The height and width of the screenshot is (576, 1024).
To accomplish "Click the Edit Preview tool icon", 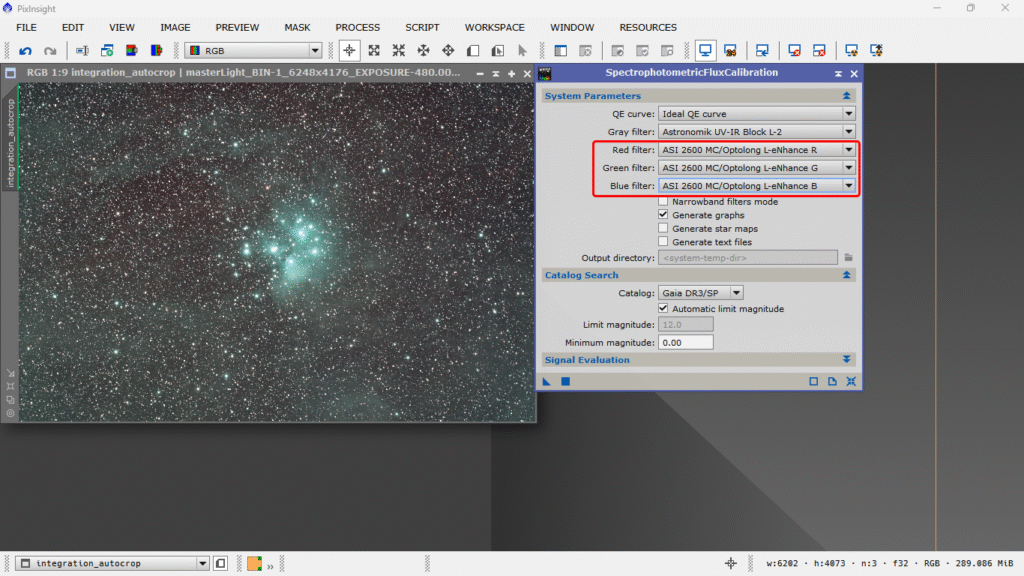I will [498, 50].
